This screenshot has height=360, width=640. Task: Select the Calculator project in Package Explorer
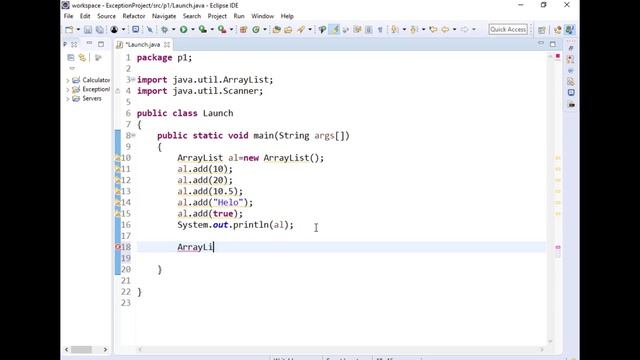pyautogui.click(x=96, y=80)
